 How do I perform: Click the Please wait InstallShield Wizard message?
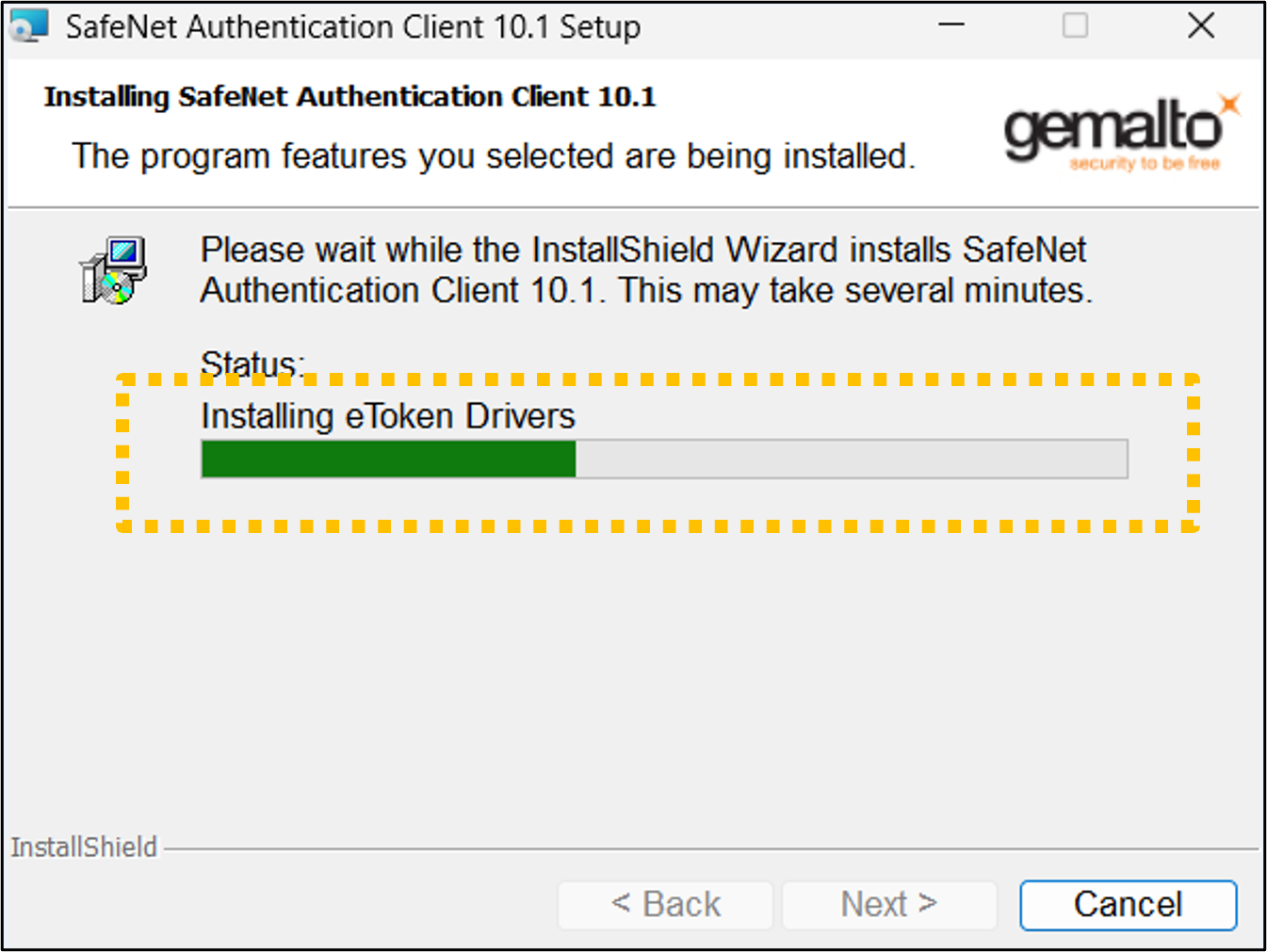pos(647,270)
